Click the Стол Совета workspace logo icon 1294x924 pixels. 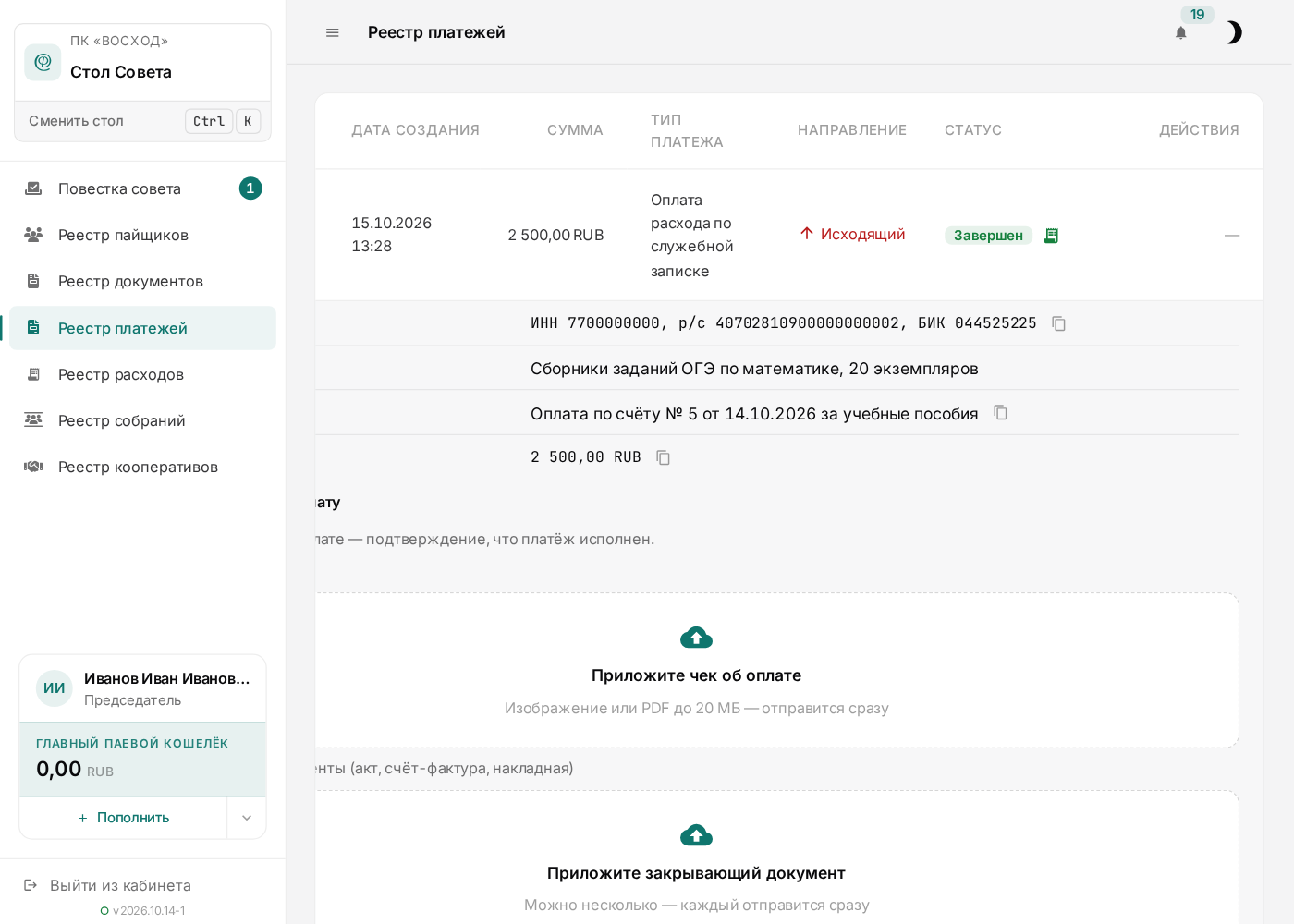click(43, 62)
